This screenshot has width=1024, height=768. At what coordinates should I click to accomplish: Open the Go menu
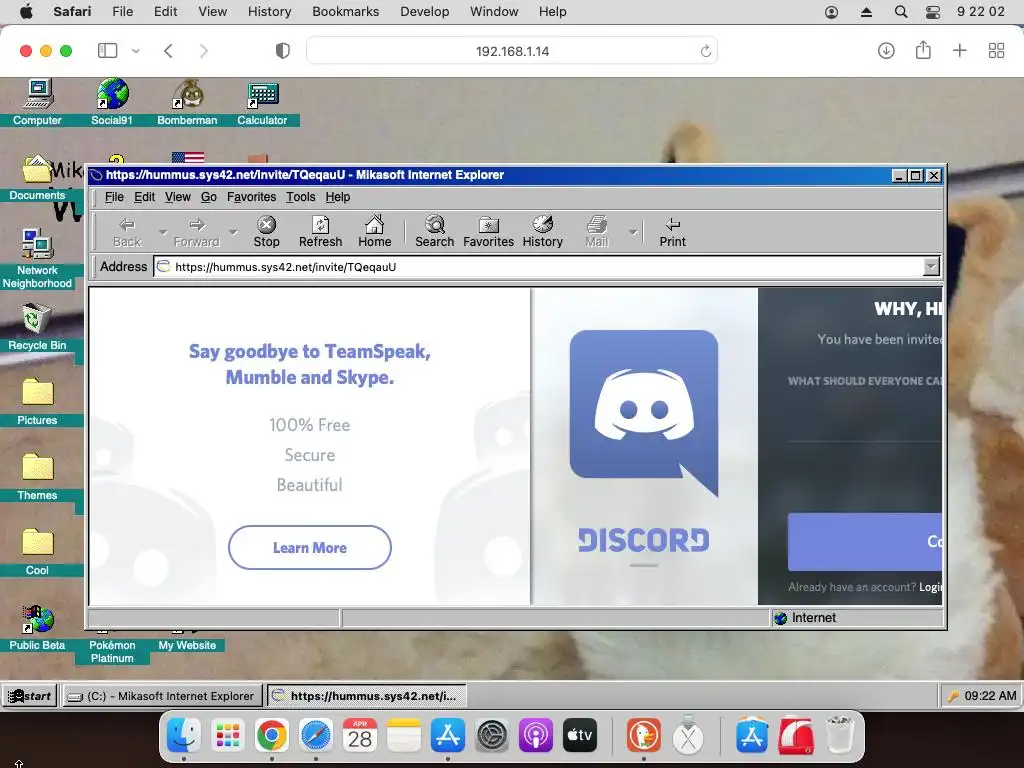(x=208, y=197)
